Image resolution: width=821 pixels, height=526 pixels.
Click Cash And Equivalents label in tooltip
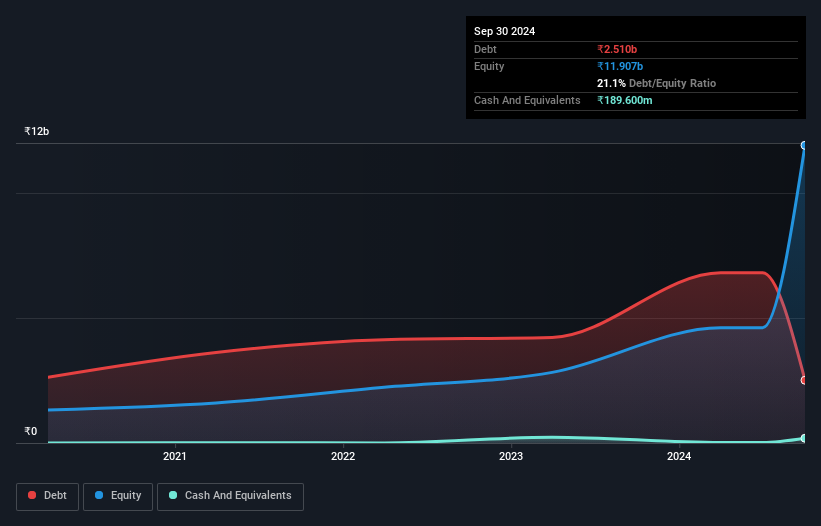click(x=527, y=100)
